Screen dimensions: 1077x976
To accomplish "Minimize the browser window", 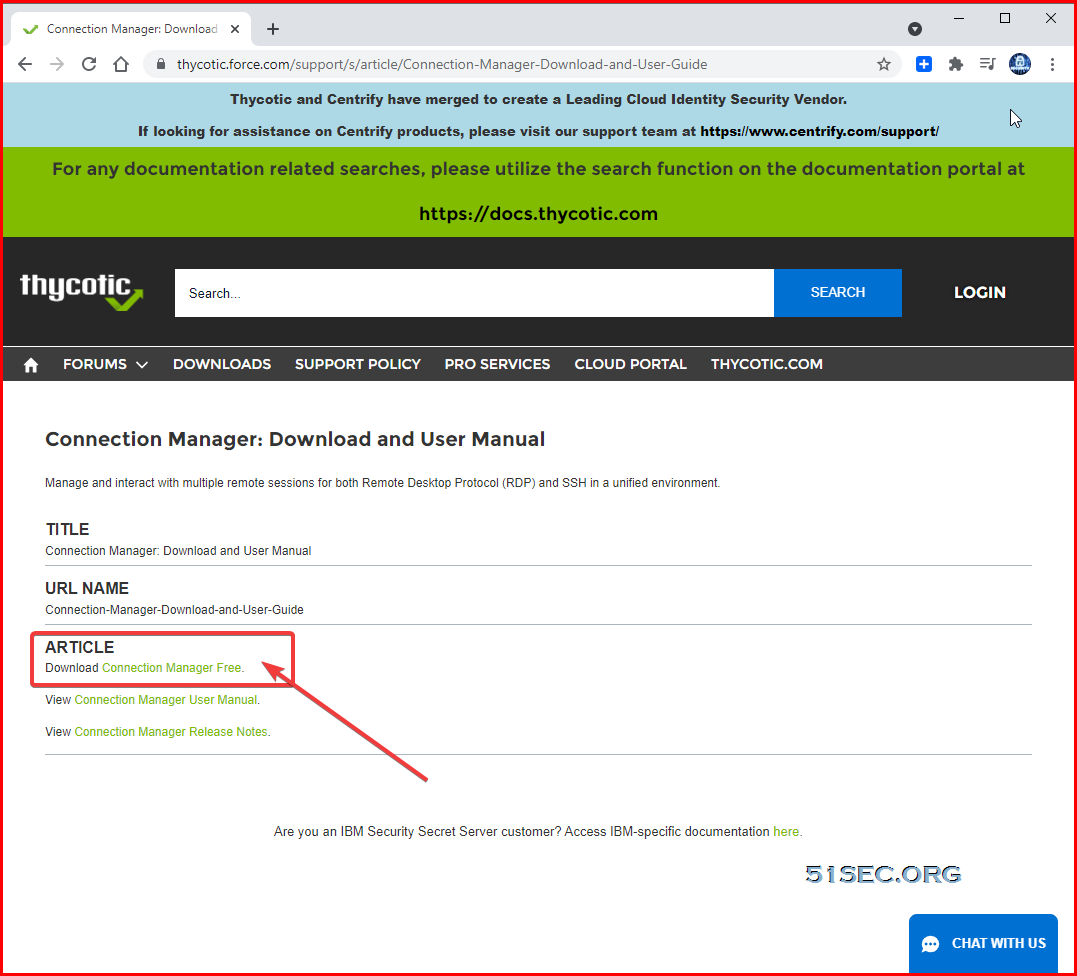I will point(959,19).
